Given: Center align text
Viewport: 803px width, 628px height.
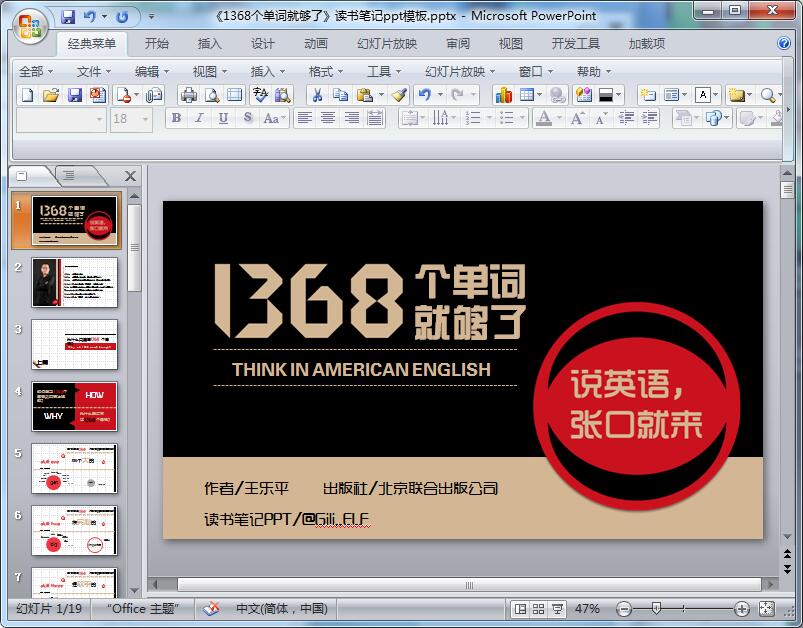Looking at the screenshot, I should [x=328, y=118].
